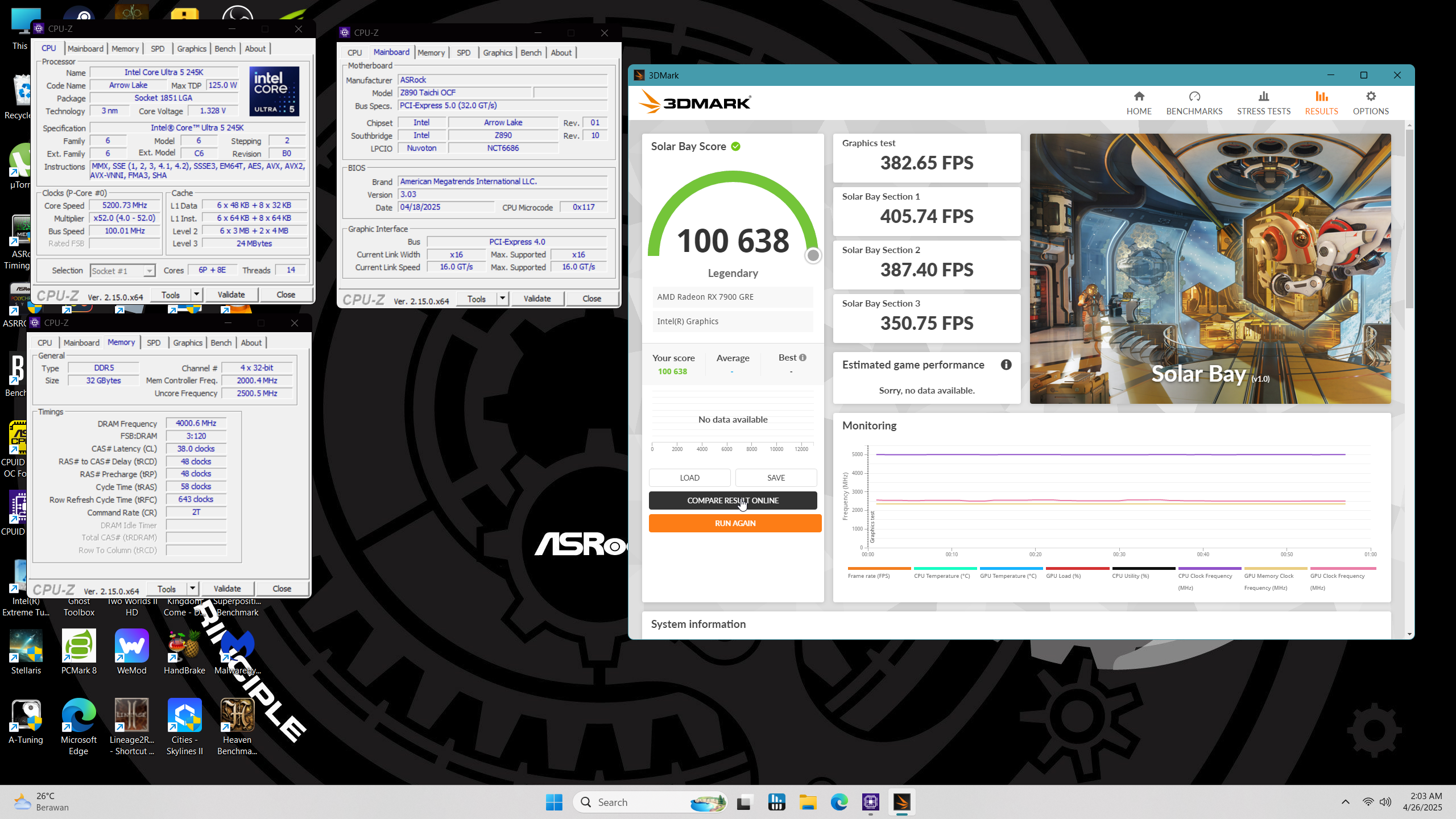Switch to 3DMark via taskbar icon
The width and height of the screenshot is (1456, 819).
(x=901, y=803)
